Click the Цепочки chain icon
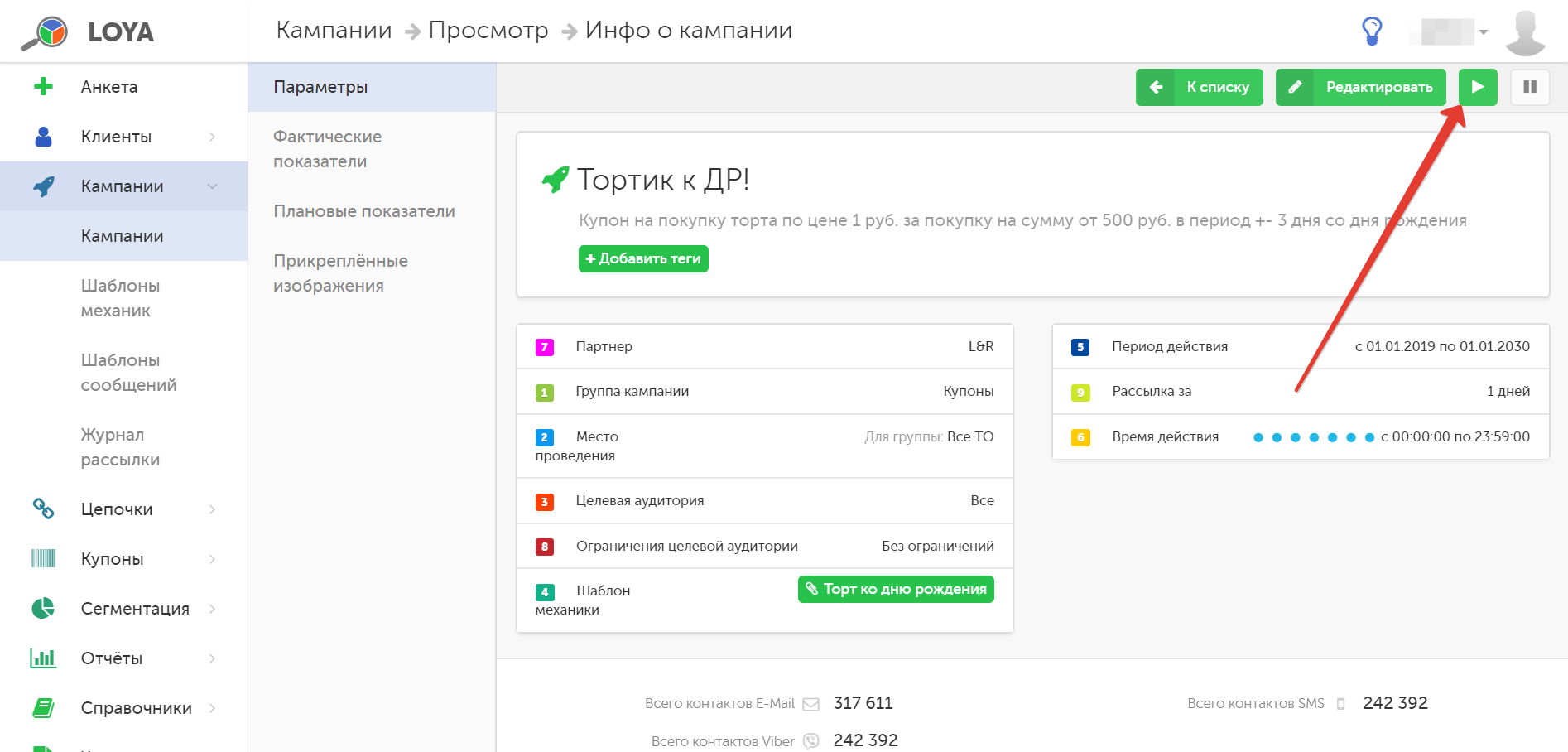This screenshot has width=1568, height=752. coord(44,509)
